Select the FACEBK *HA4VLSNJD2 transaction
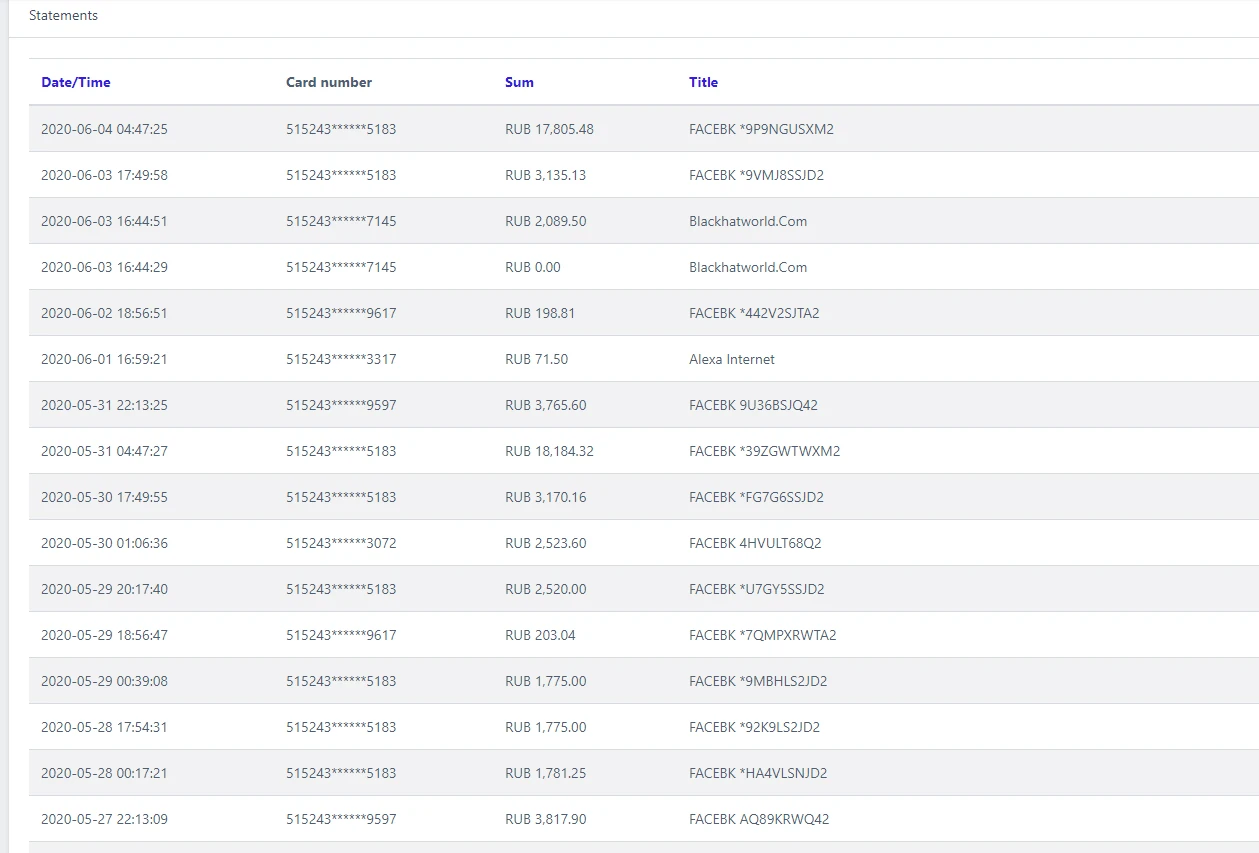Viewport: 1259px width, 853px height. pos(644,773)
